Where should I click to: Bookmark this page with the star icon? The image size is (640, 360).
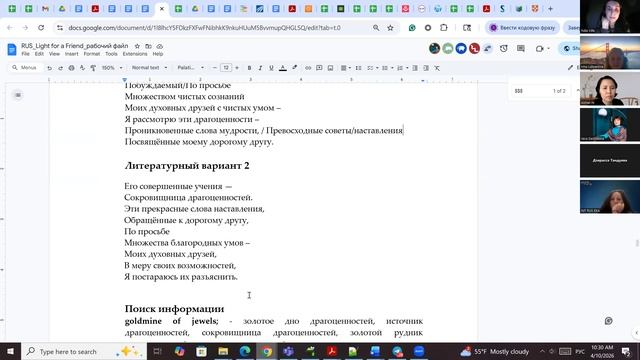(x=391, y=28)
